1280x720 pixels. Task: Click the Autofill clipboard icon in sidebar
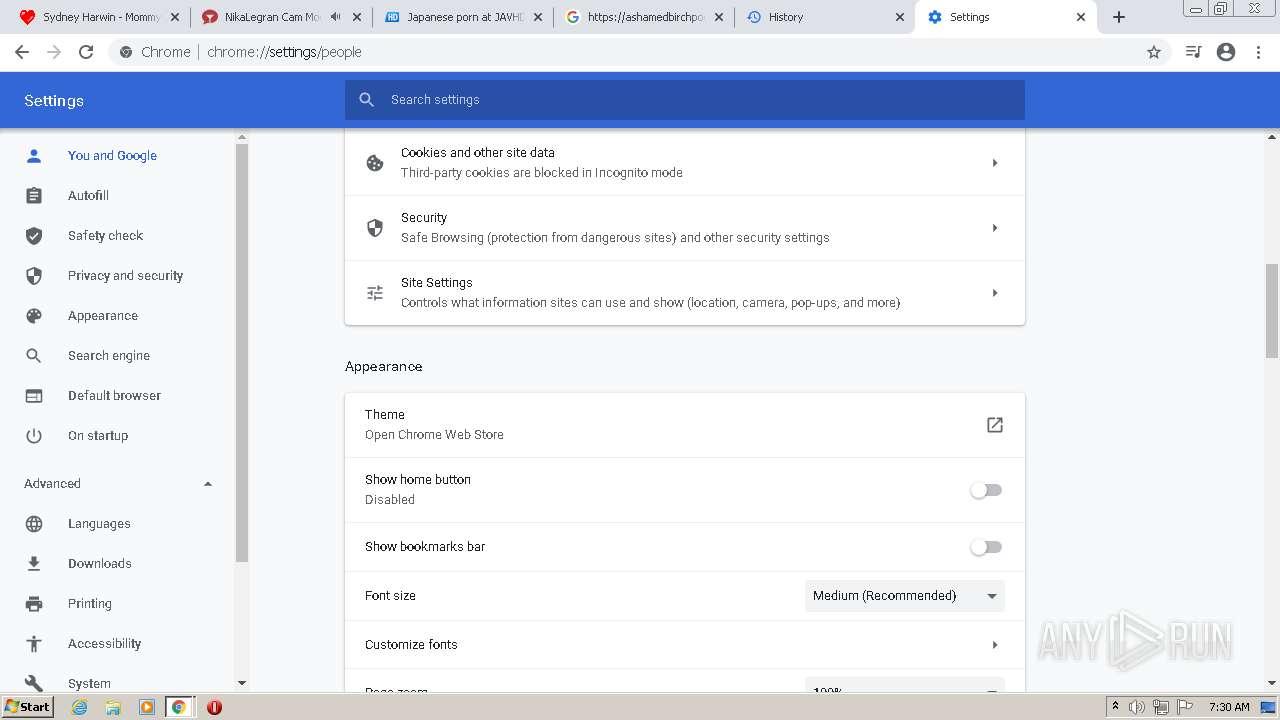tap(34, 196)
